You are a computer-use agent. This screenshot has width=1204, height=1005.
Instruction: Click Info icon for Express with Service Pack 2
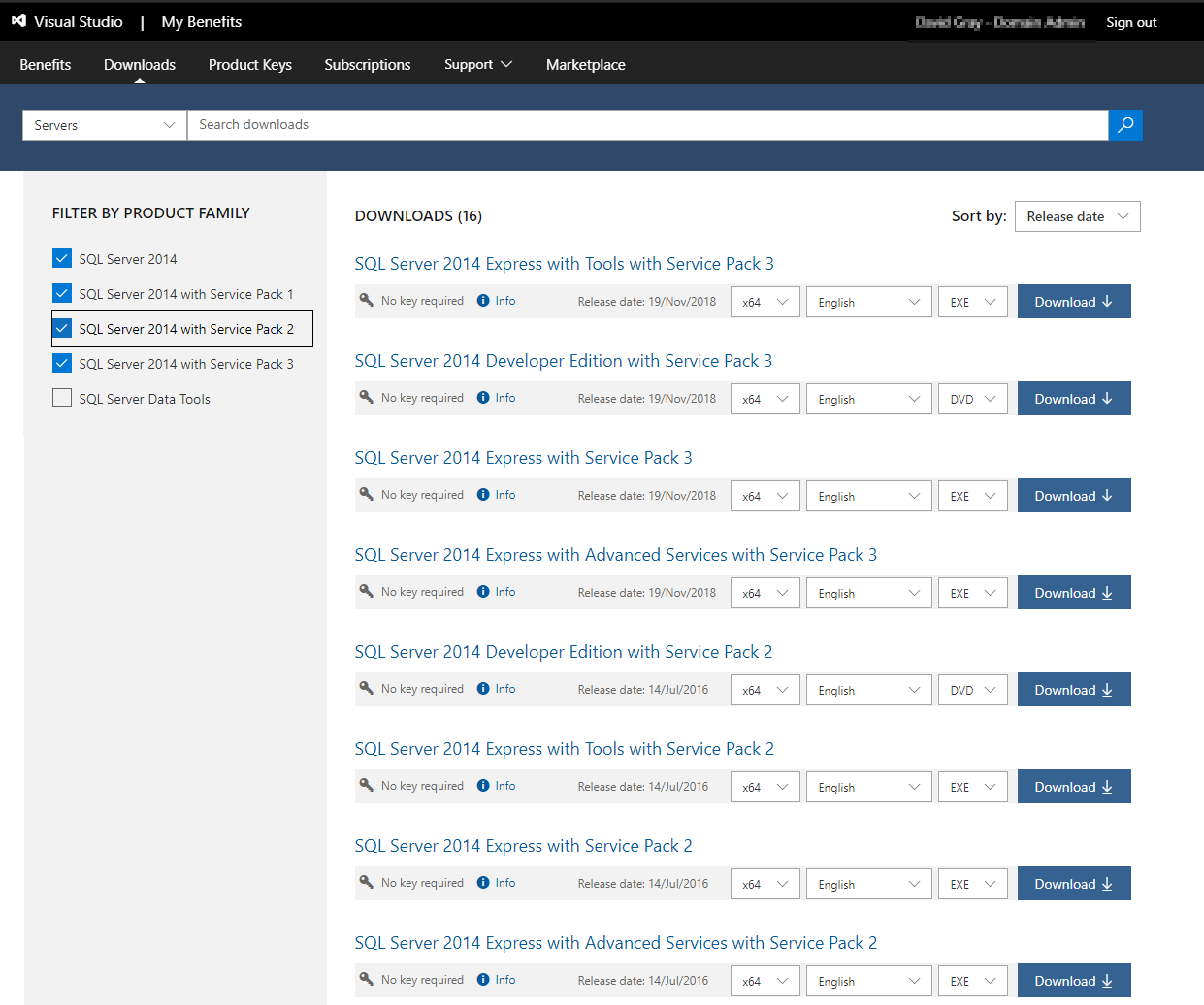pos(483,883)
